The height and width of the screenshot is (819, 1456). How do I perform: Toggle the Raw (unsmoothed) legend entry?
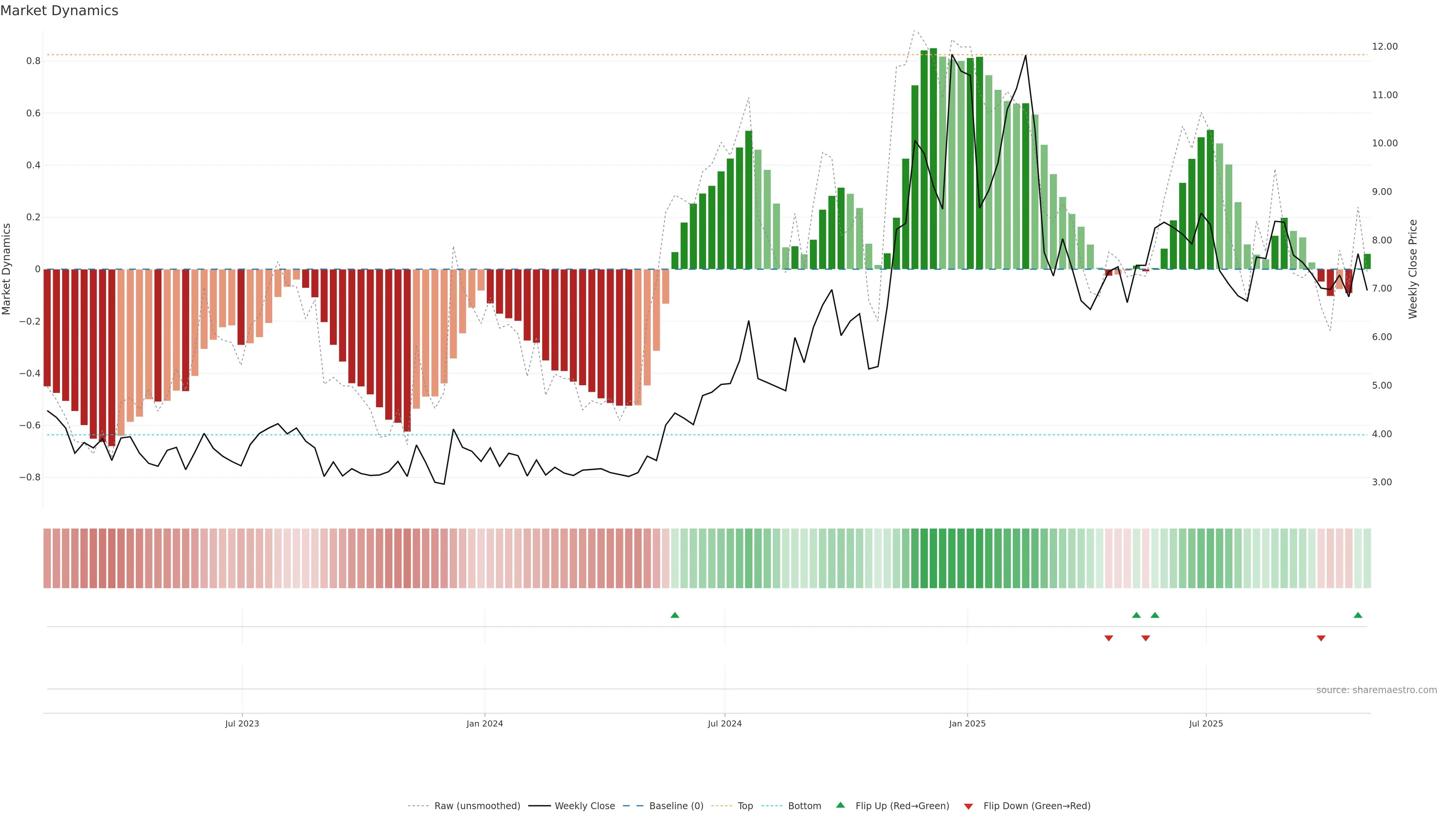click(x=477, y=806)
